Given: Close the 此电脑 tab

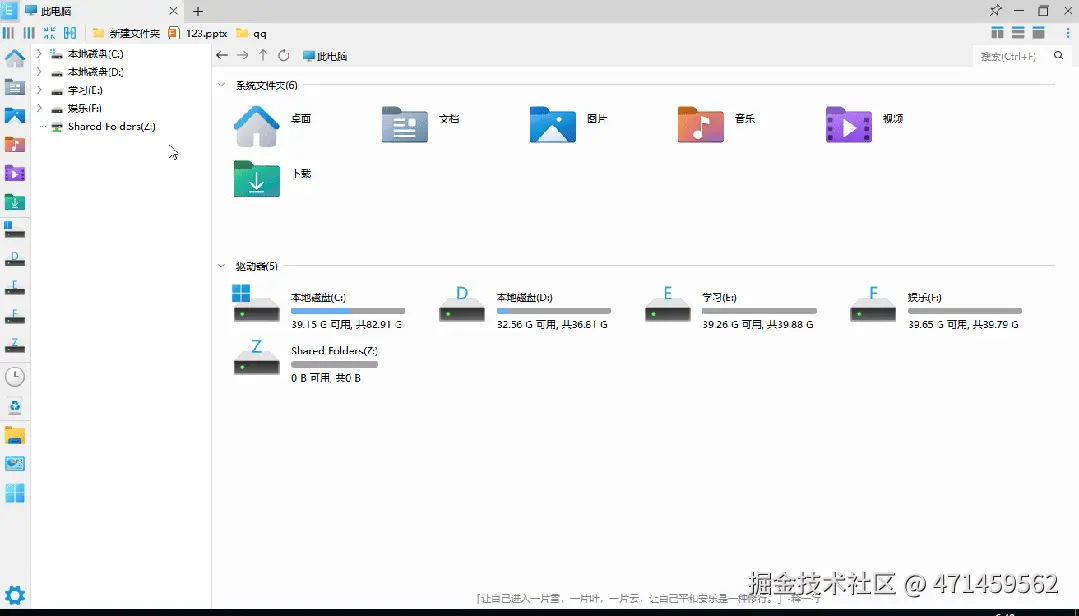Looking at the screenshot, I should point(173,11).
